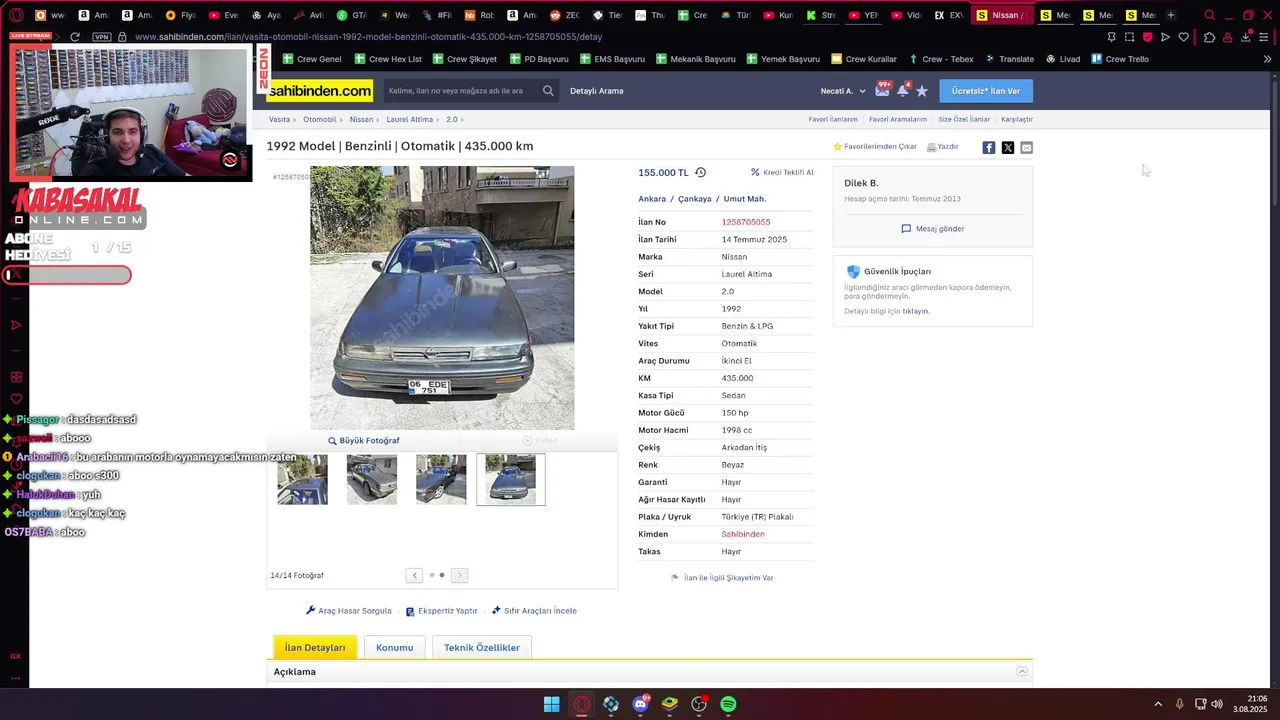Screen dimensions: 1280x720
Task: Click Kredi Teklifi Al link
Action: tap(782, 172)
